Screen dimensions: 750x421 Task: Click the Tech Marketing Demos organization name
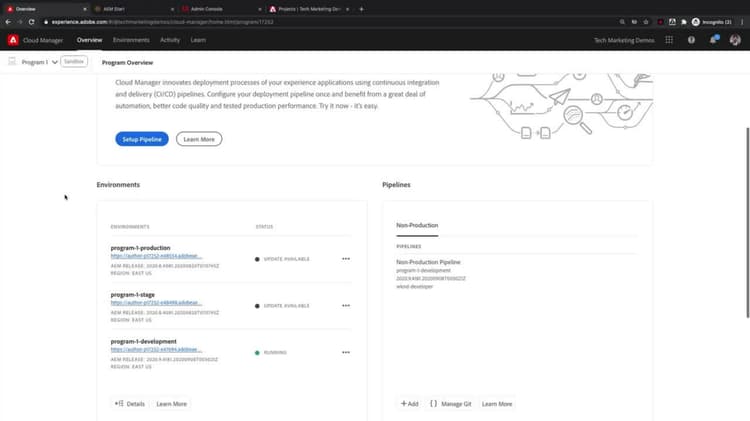click(x=624, y=41)
